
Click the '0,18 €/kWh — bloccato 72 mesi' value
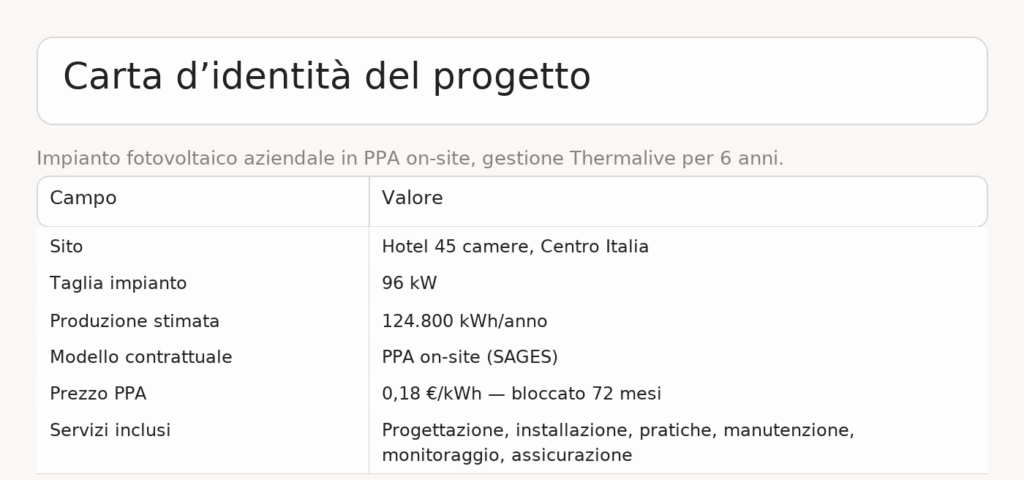(521, 394)
